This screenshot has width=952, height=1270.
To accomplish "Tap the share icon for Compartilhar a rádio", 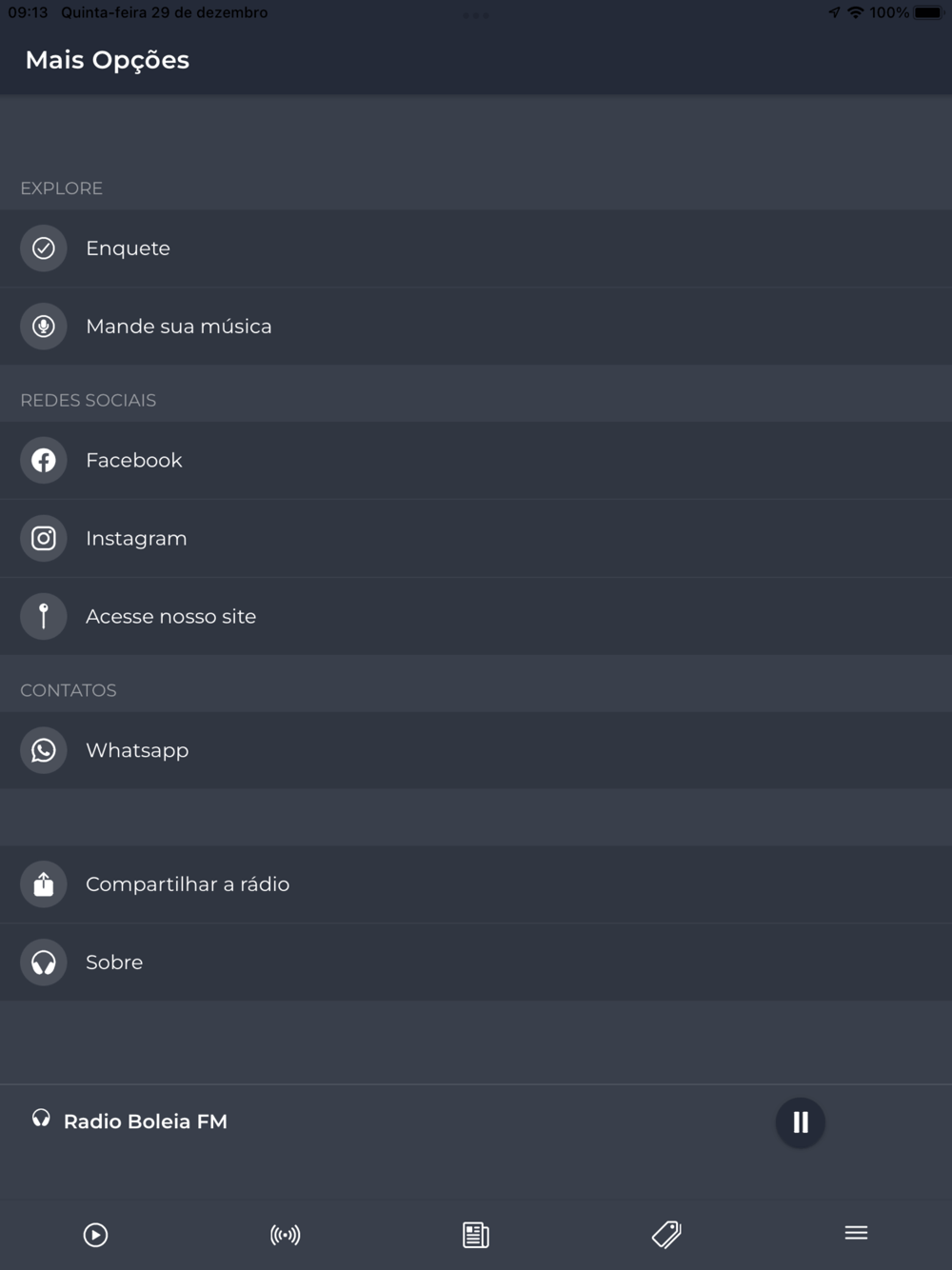I will pyautogui.click(x=44, y=884).
